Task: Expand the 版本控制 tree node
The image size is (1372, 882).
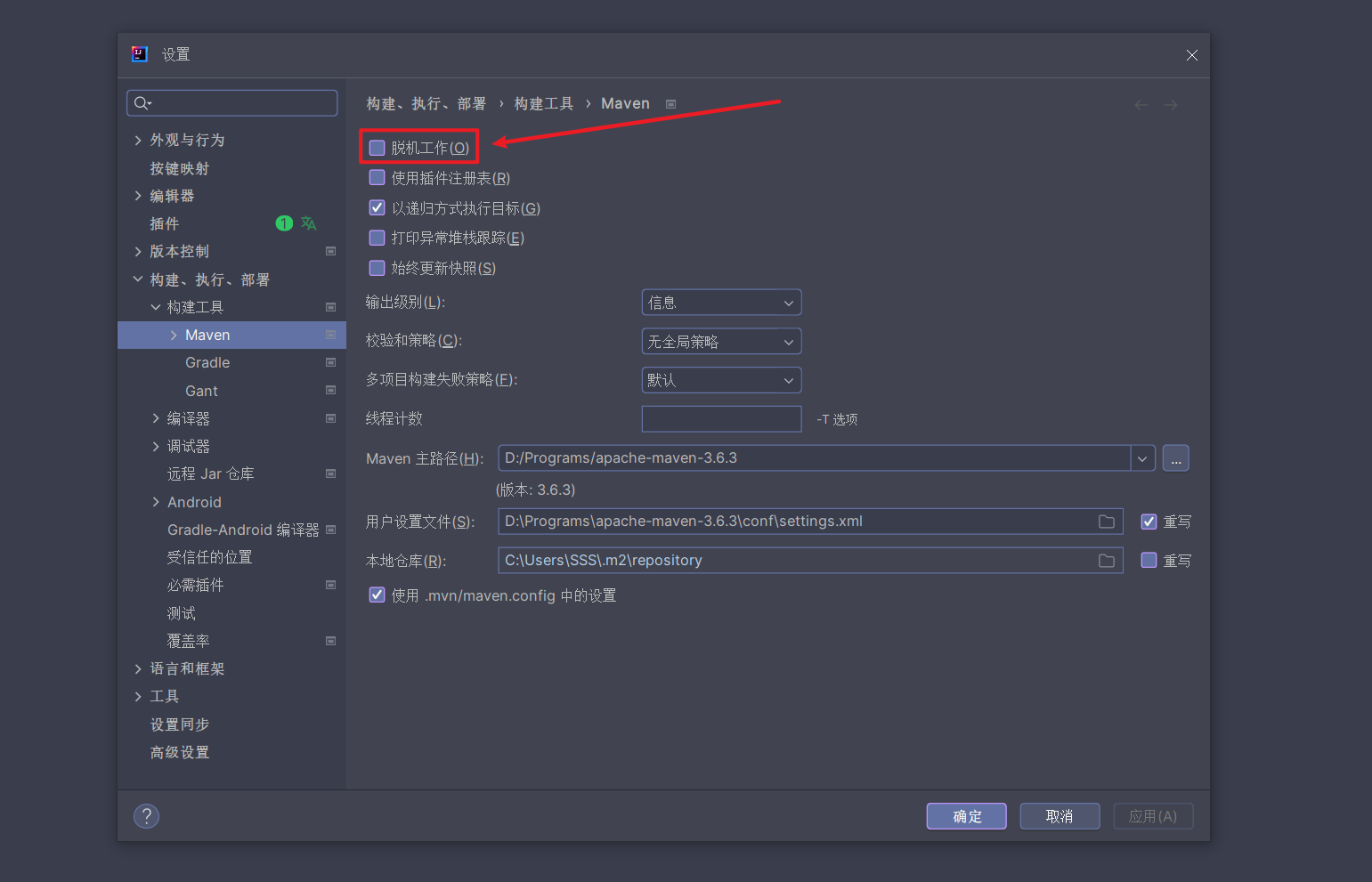Action: coord(138,251)
